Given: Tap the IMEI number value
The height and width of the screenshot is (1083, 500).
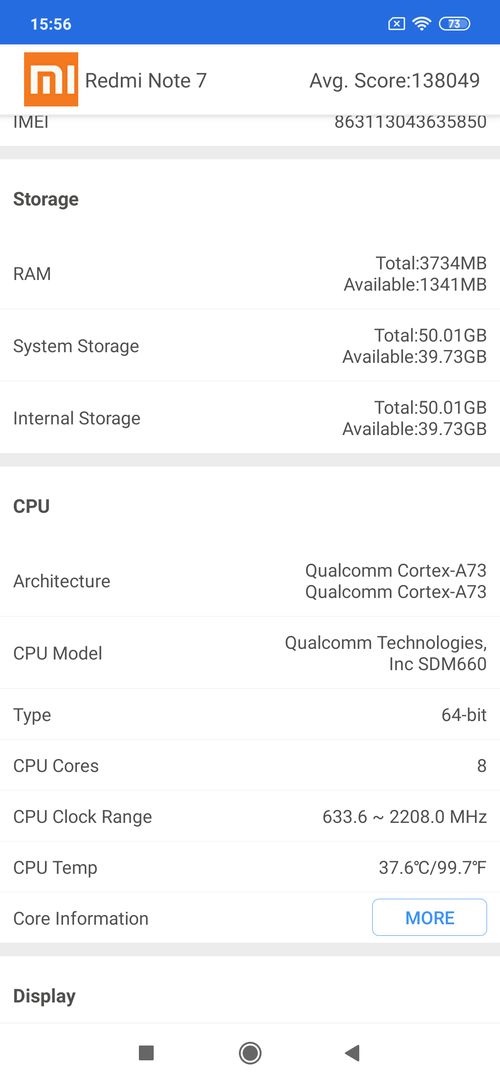Looking at the screenshot, I should [411, 122].
